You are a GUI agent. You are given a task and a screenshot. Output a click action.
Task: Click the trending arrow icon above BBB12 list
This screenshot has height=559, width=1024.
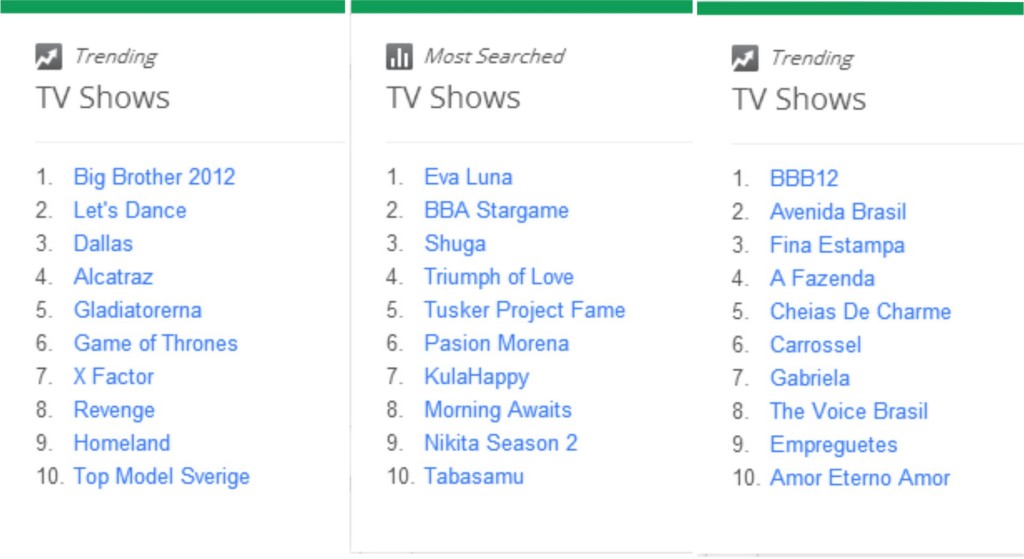745,57
